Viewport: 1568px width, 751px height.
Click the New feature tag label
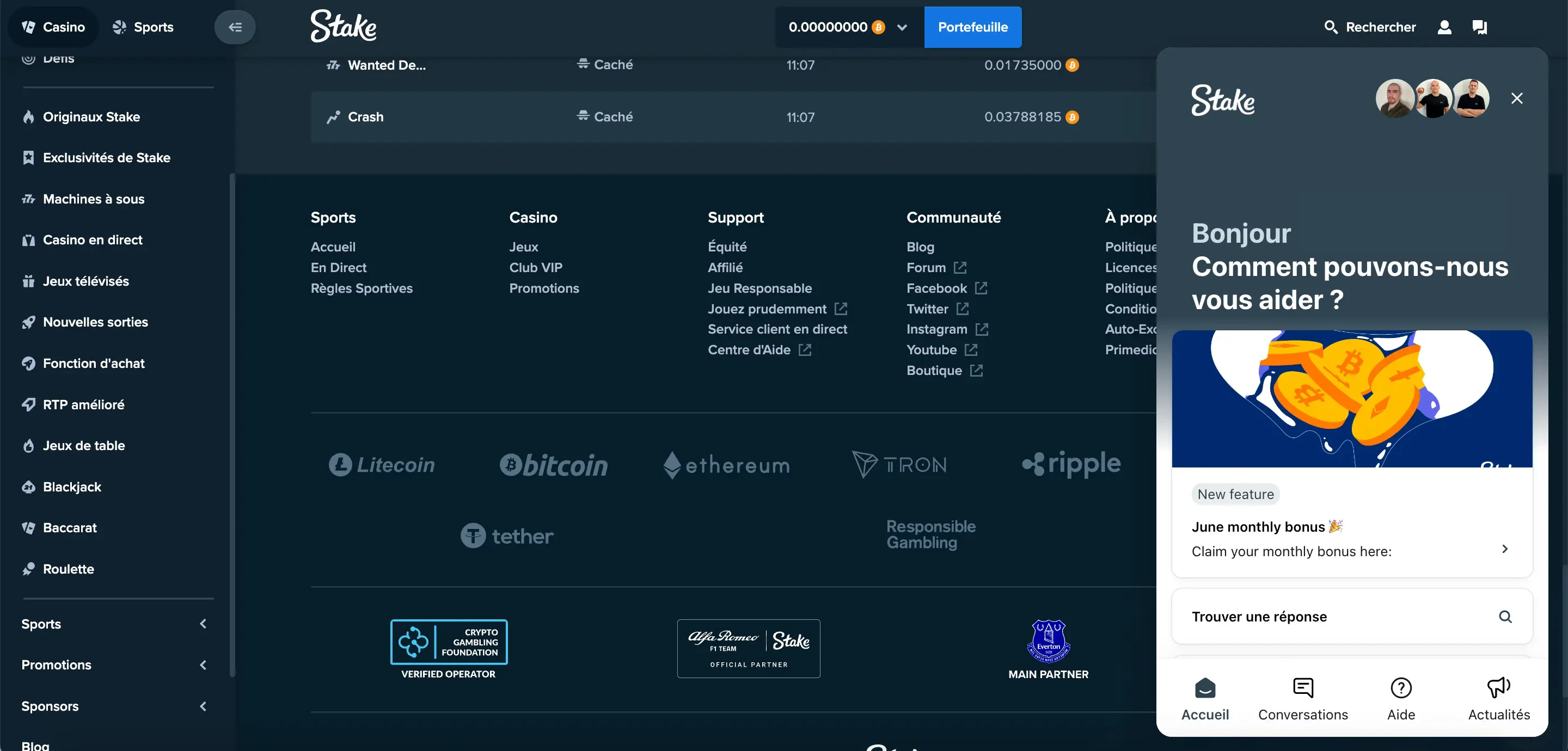pyautogui.click(x=1235, y=494)
